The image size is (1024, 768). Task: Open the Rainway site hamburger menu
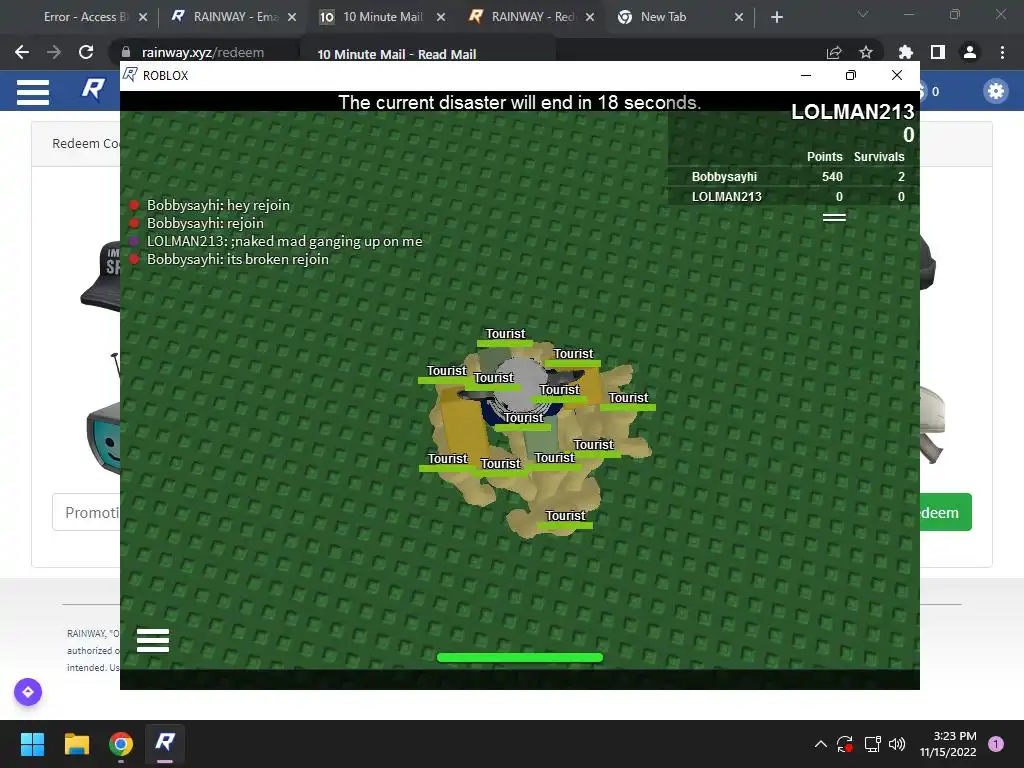pos(33,92)
